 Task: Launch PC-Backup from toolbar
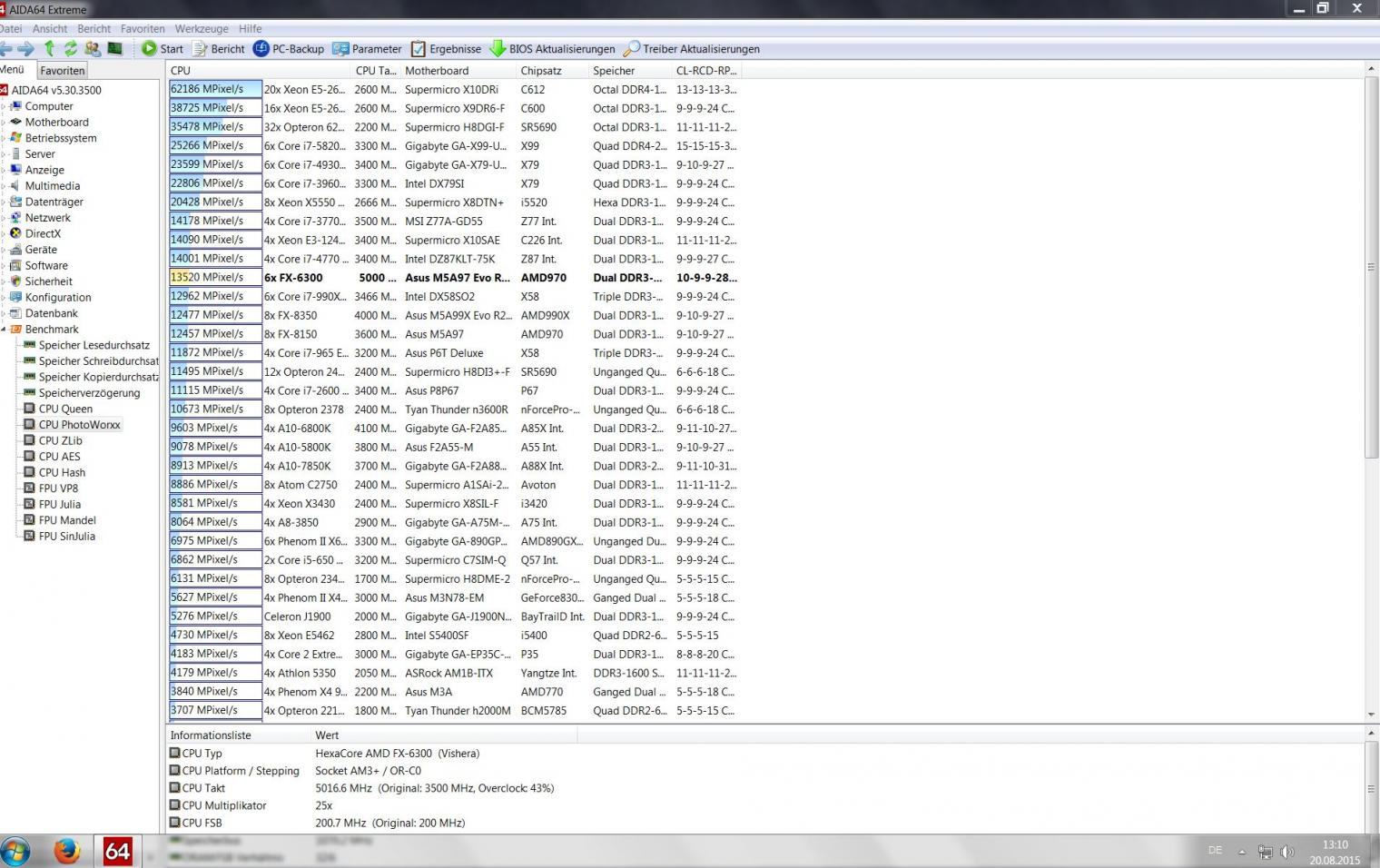click(288, 49)
